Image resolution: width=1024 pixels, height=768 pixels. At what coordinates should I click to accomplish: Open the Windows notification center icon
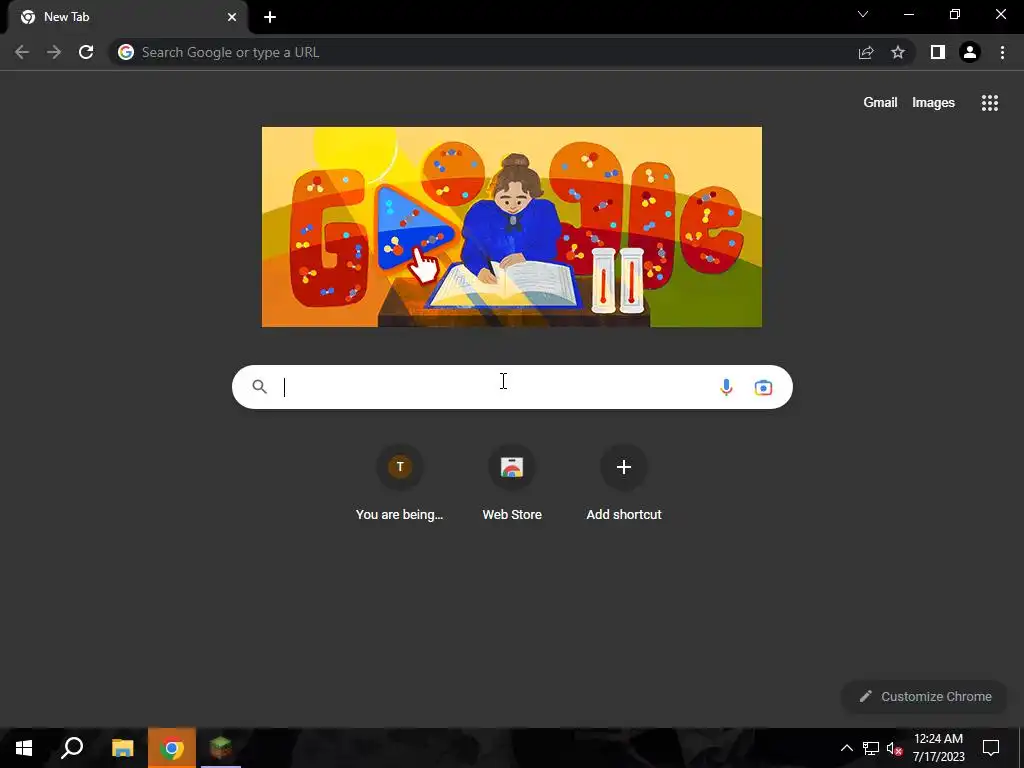point(991,748)
